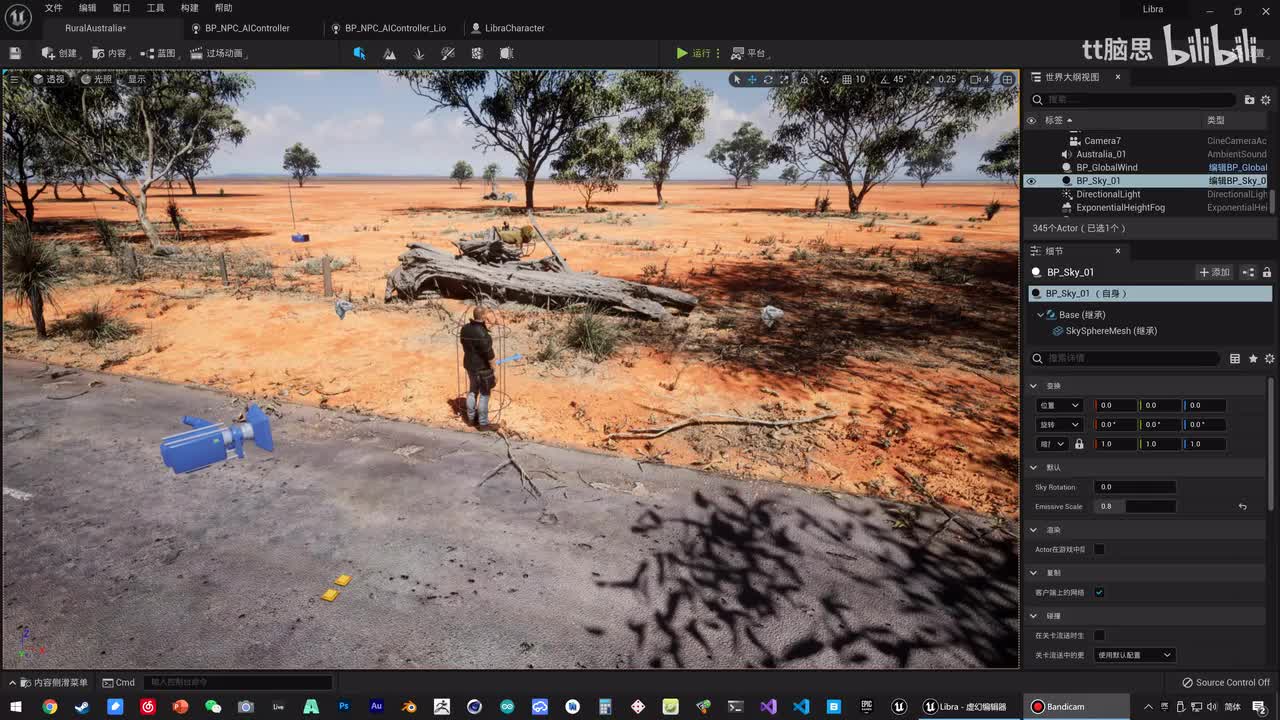The width and height of the screenshot is (1280, 720).
Task: Open the scale type dropdown
Action: 1053,444
